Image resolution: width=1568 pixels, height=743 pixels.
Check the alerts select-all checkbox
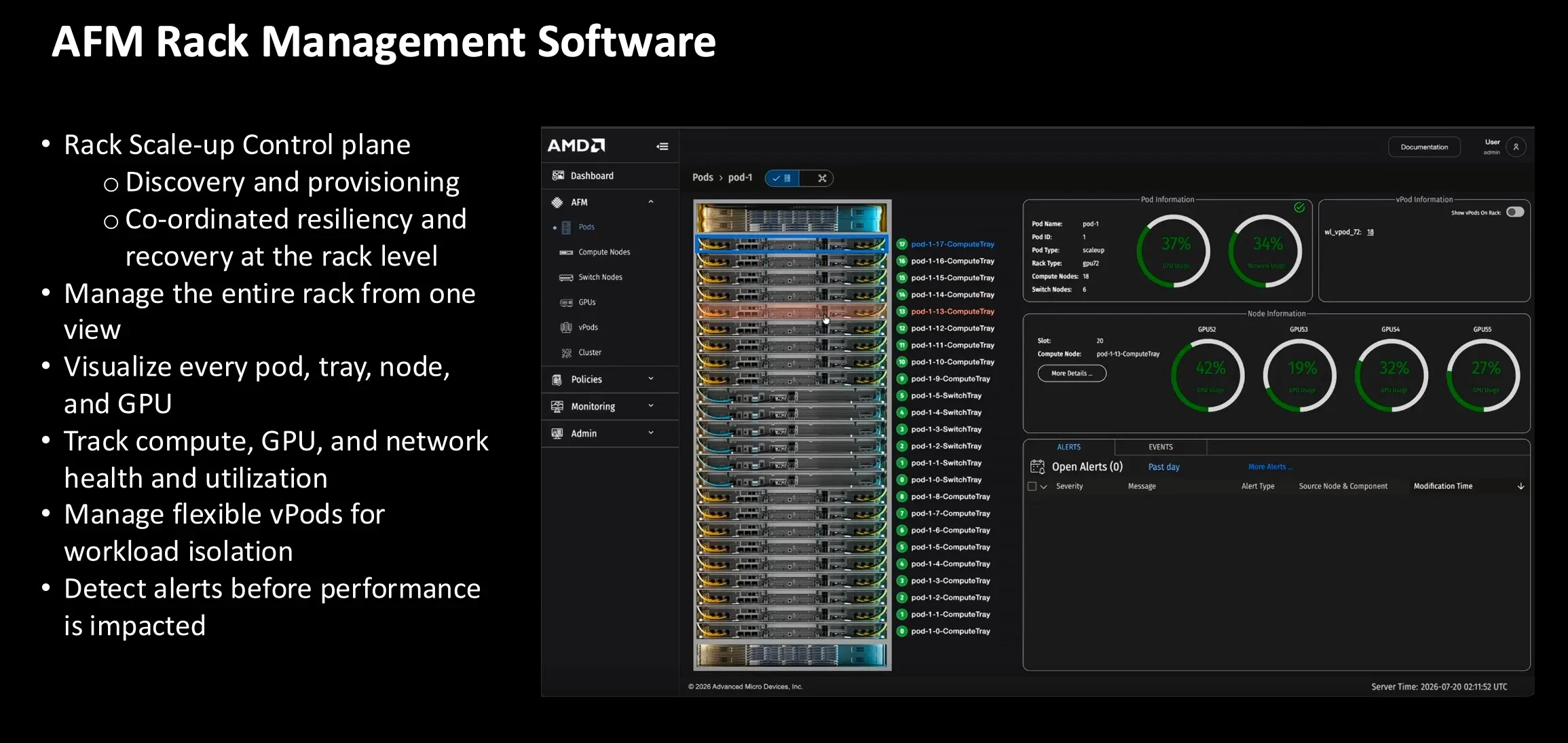click(x=1032, y=486)
